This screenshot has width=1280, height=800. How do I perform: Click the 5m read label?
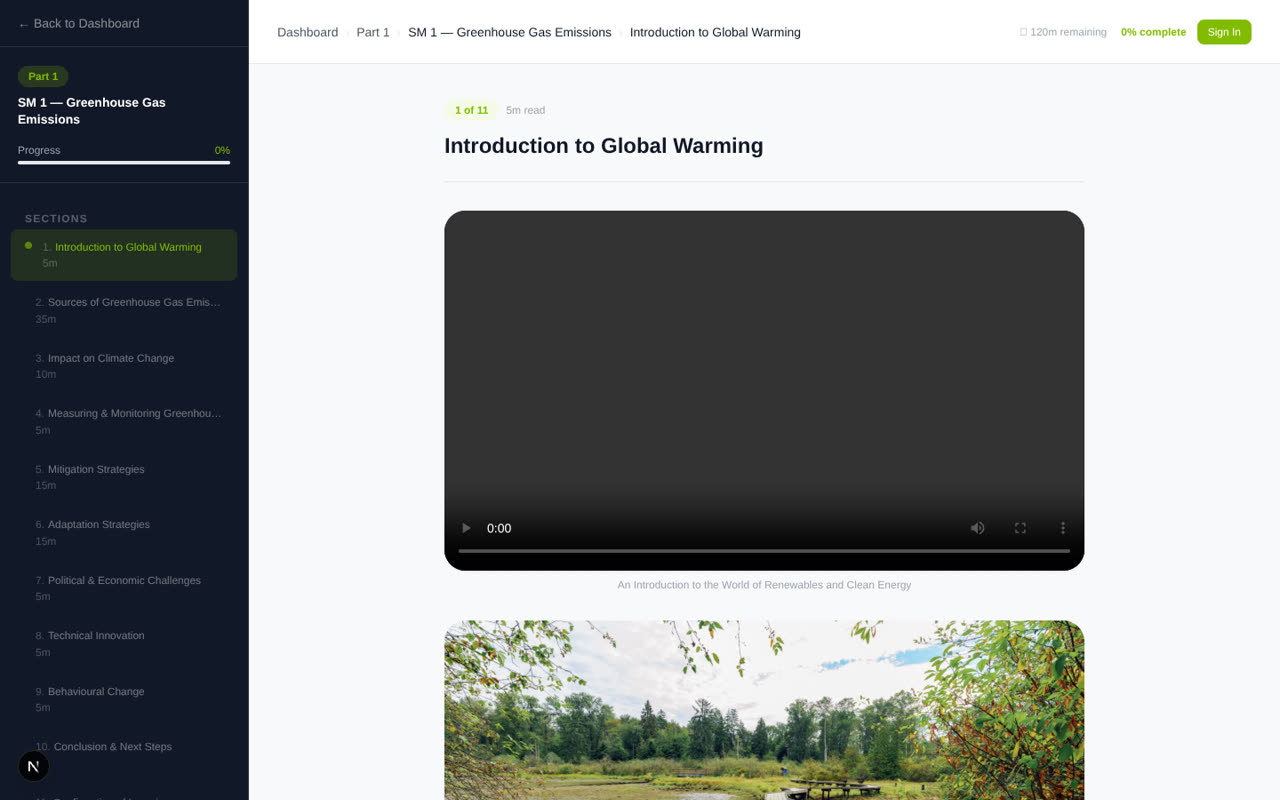click(525, 110)
